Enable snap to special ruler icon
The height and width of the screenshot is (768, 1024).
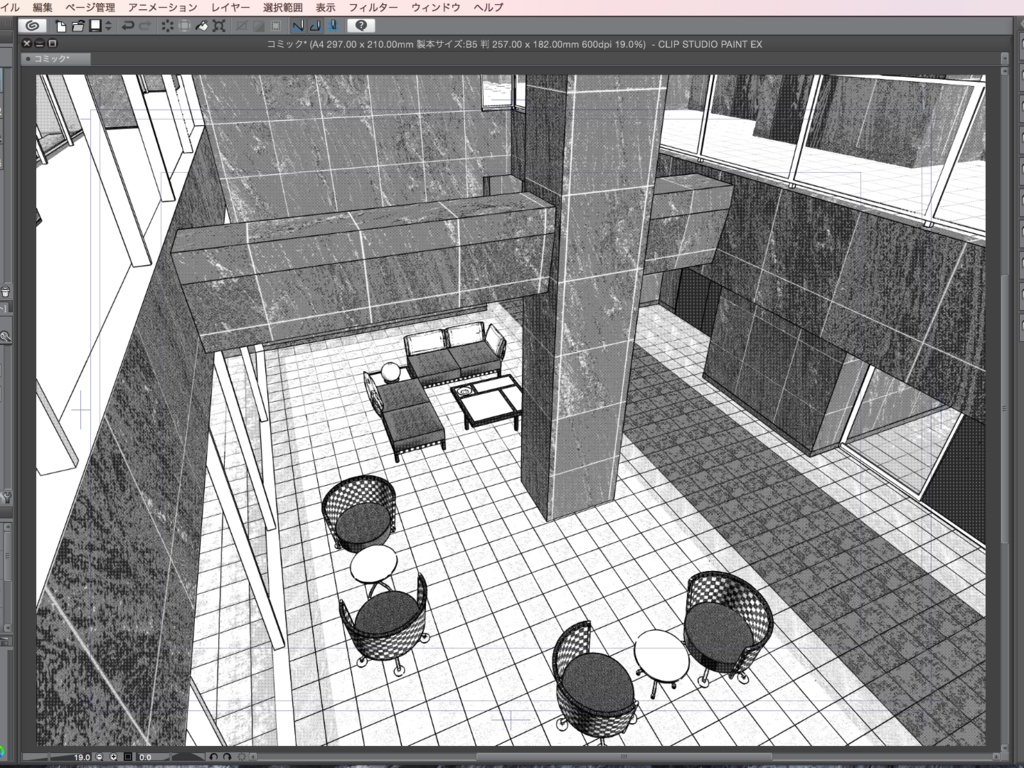point(314,26)
